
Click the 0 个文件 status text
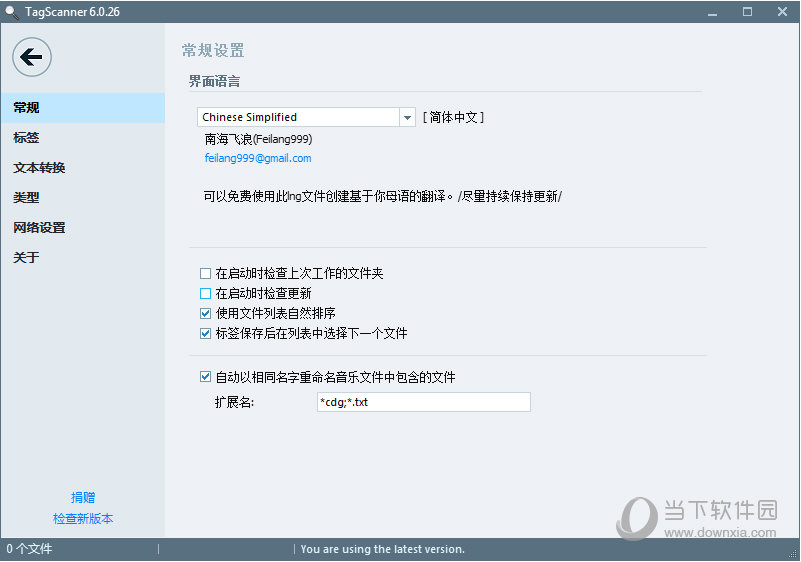29,549
